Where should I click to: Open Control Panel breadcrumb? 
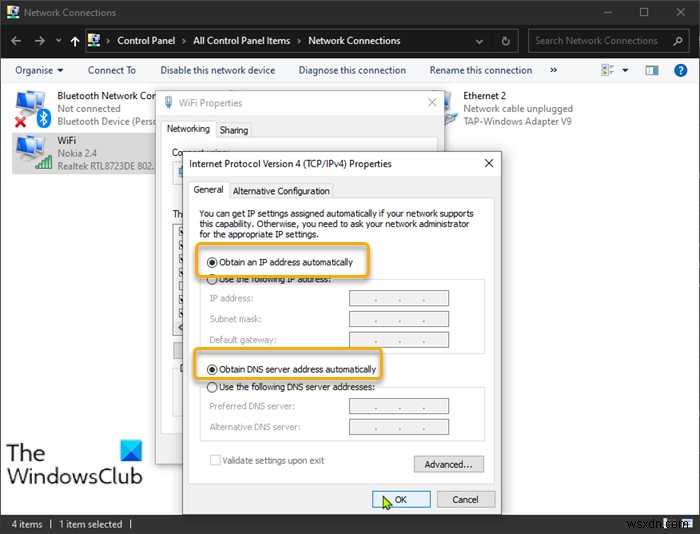[x=146, y=41]
